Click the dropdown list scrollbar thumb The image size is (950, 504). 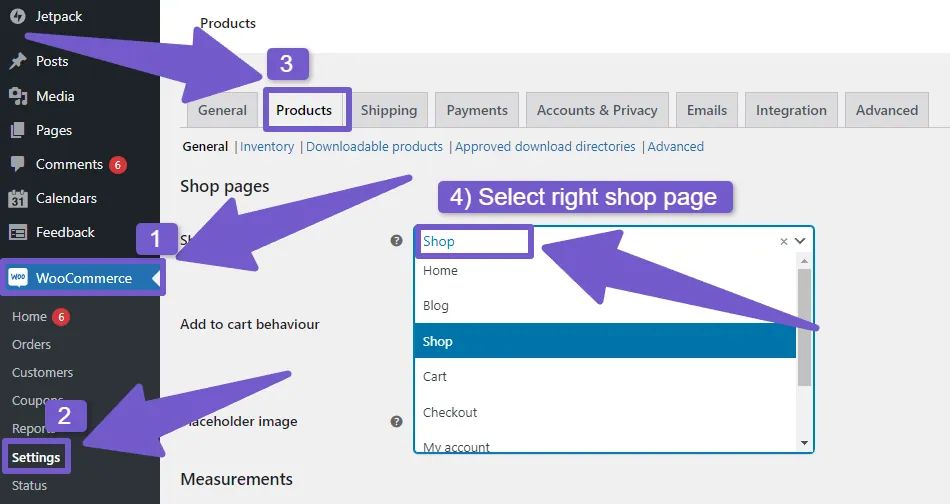(x=804, y=327)
